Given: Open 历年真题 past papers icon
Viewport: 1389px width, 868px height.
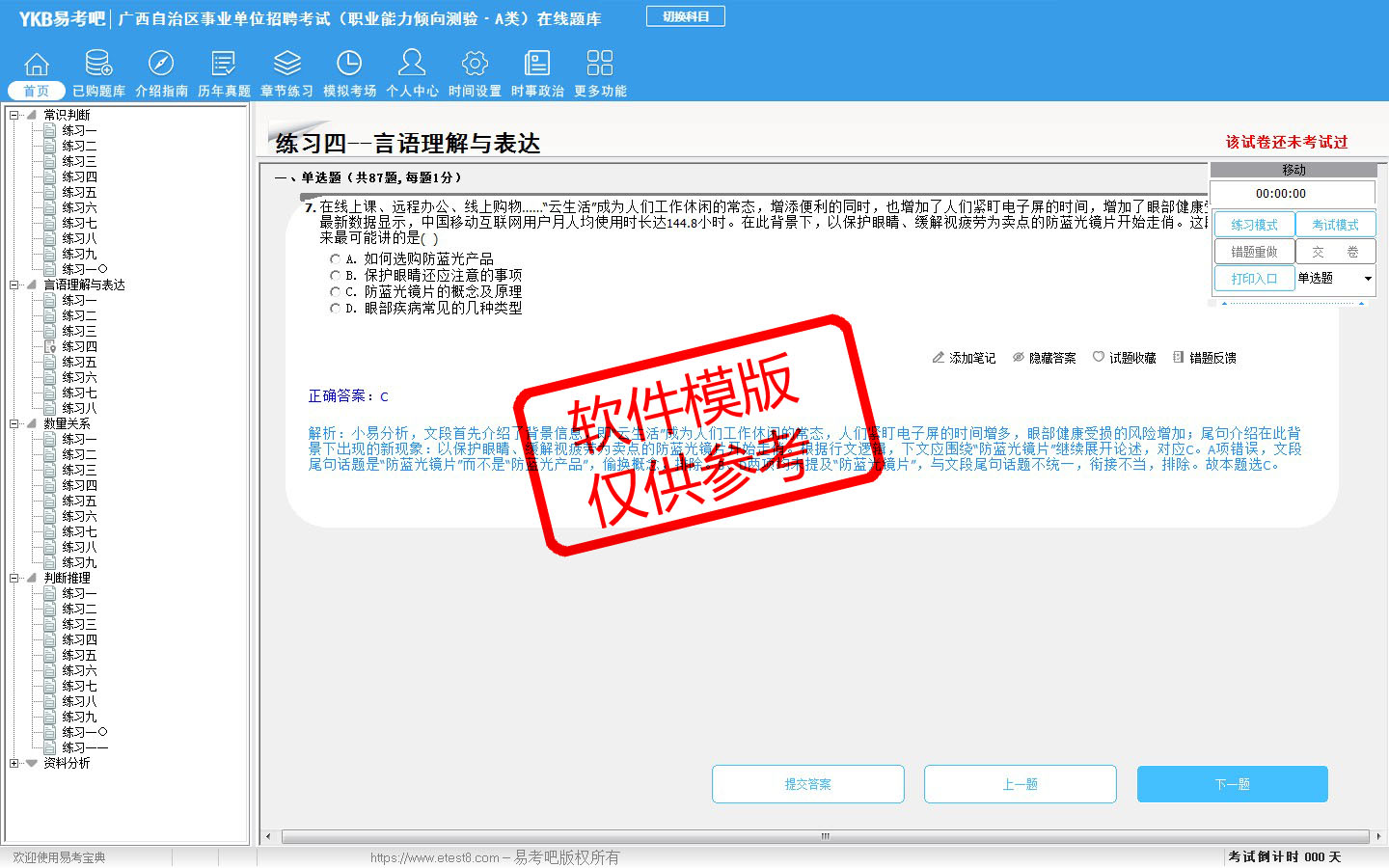Looking at the screenshot, I should pyautogui.click(x=224, y=65).
